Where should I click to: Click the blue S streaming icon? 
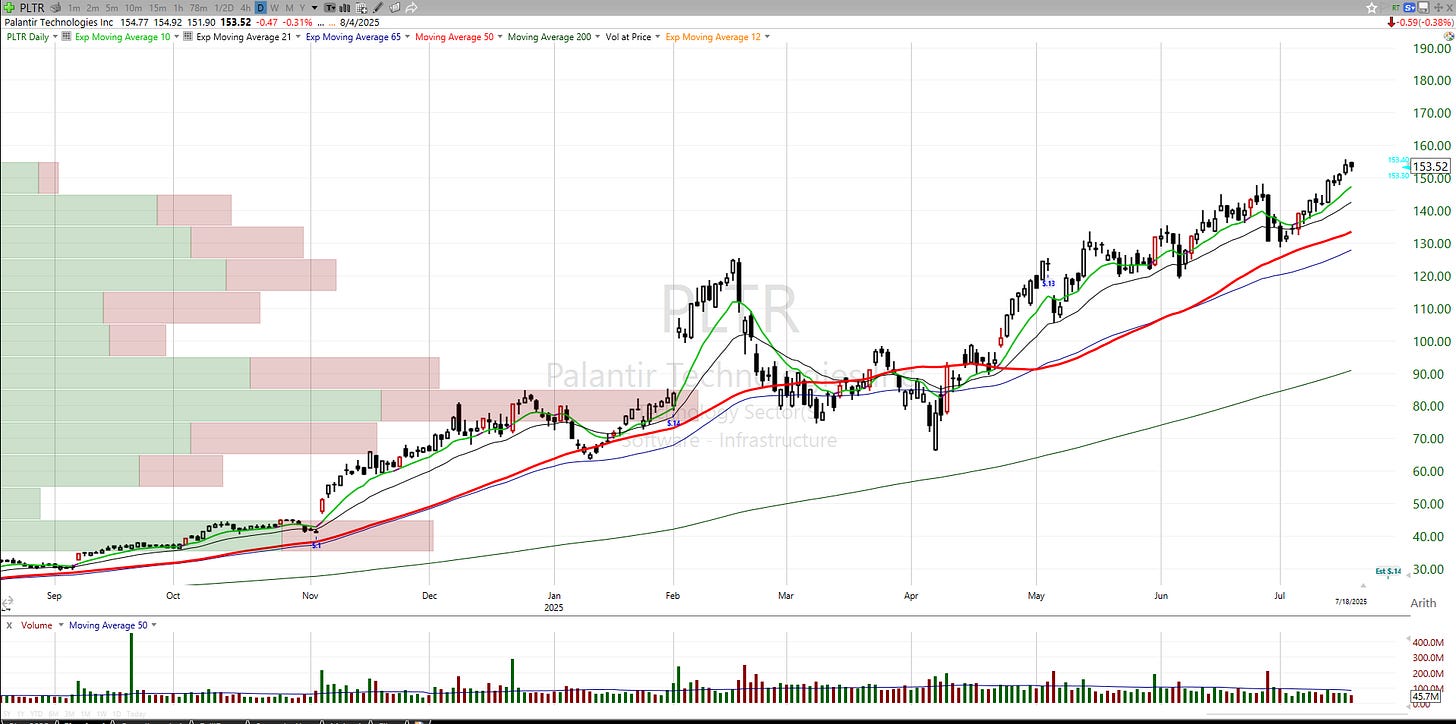pos(1409,8)
